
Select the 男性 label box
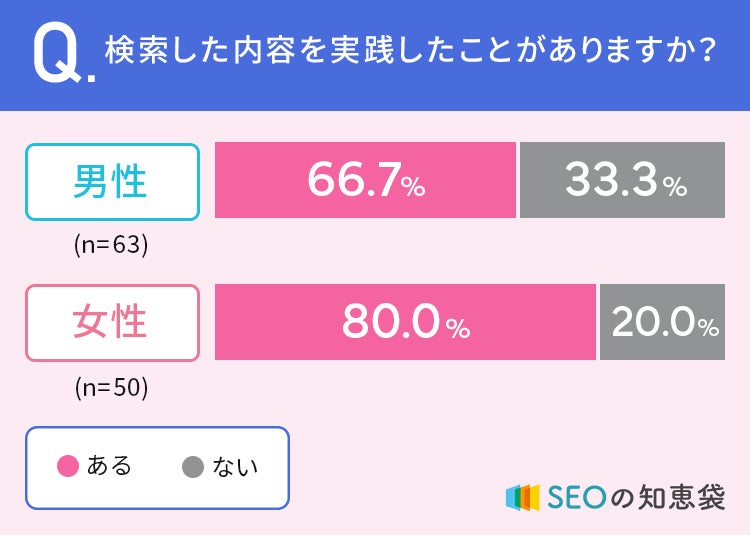coord(112,182)
